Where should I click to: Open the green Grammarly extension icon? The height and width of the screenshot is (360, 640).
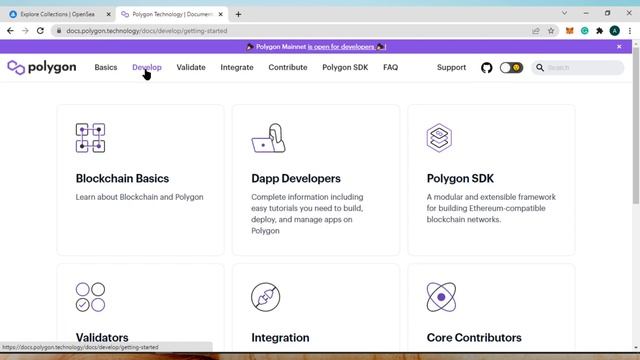coord(584,31)
